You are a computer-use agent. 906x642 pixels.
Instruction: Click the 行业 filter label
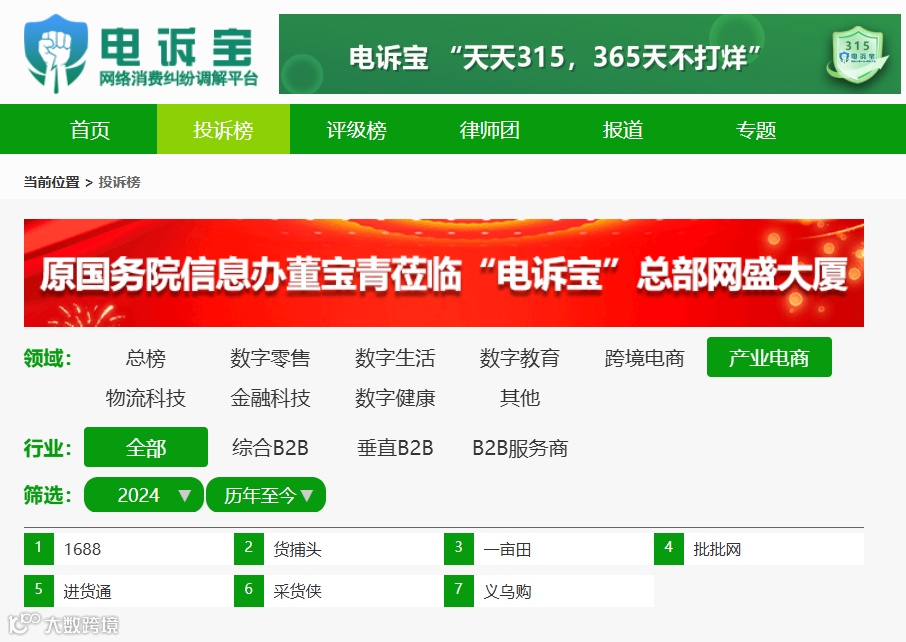coord(47,448)
